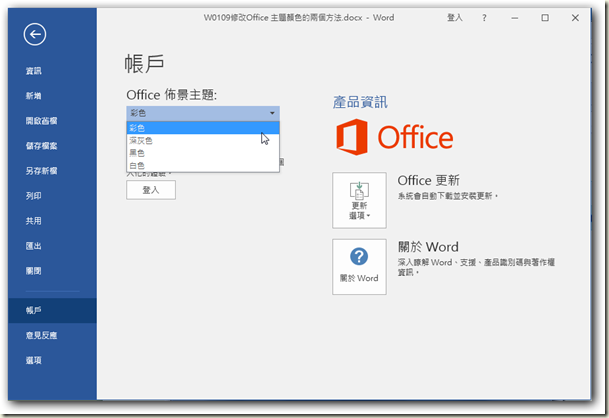Click the 關於 Word heading text
The width and height of the screenshot is (609, 418).
(428, 247)
